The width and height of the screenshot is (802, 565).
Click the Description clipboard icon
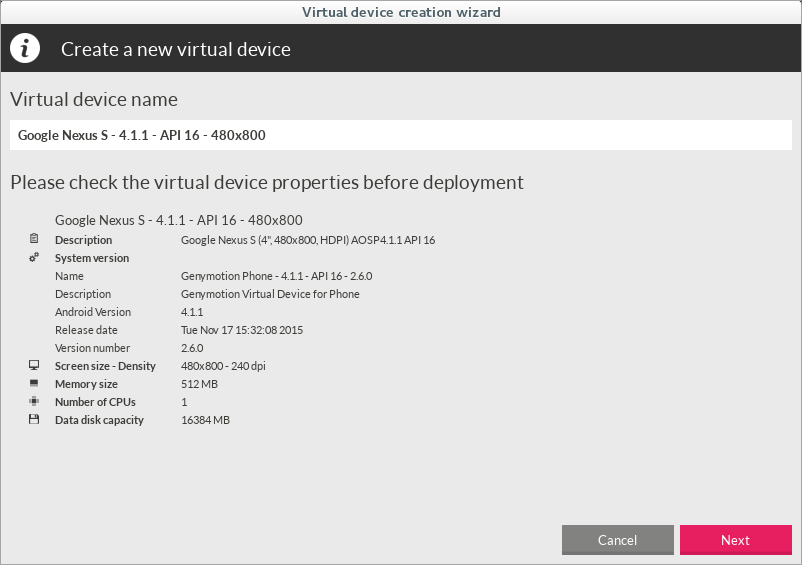click(34, 238)
